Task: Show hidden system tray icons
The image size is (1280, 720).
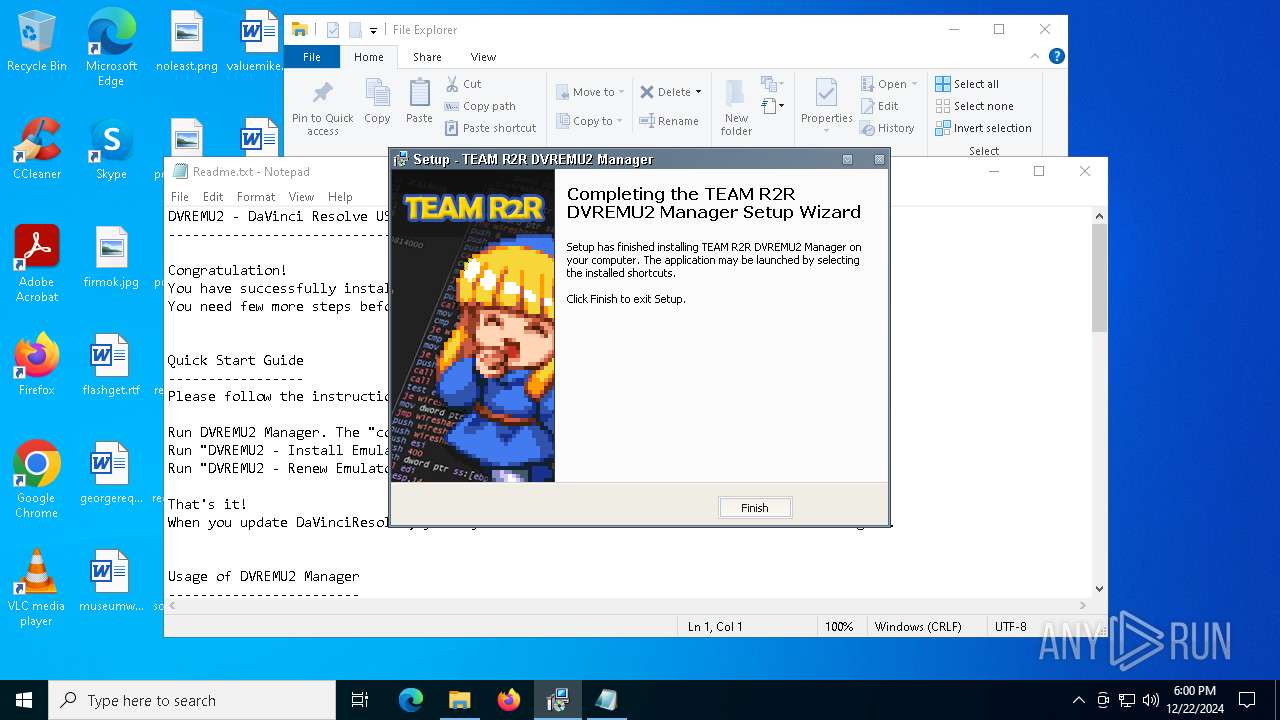Action: coord(1078,700)
